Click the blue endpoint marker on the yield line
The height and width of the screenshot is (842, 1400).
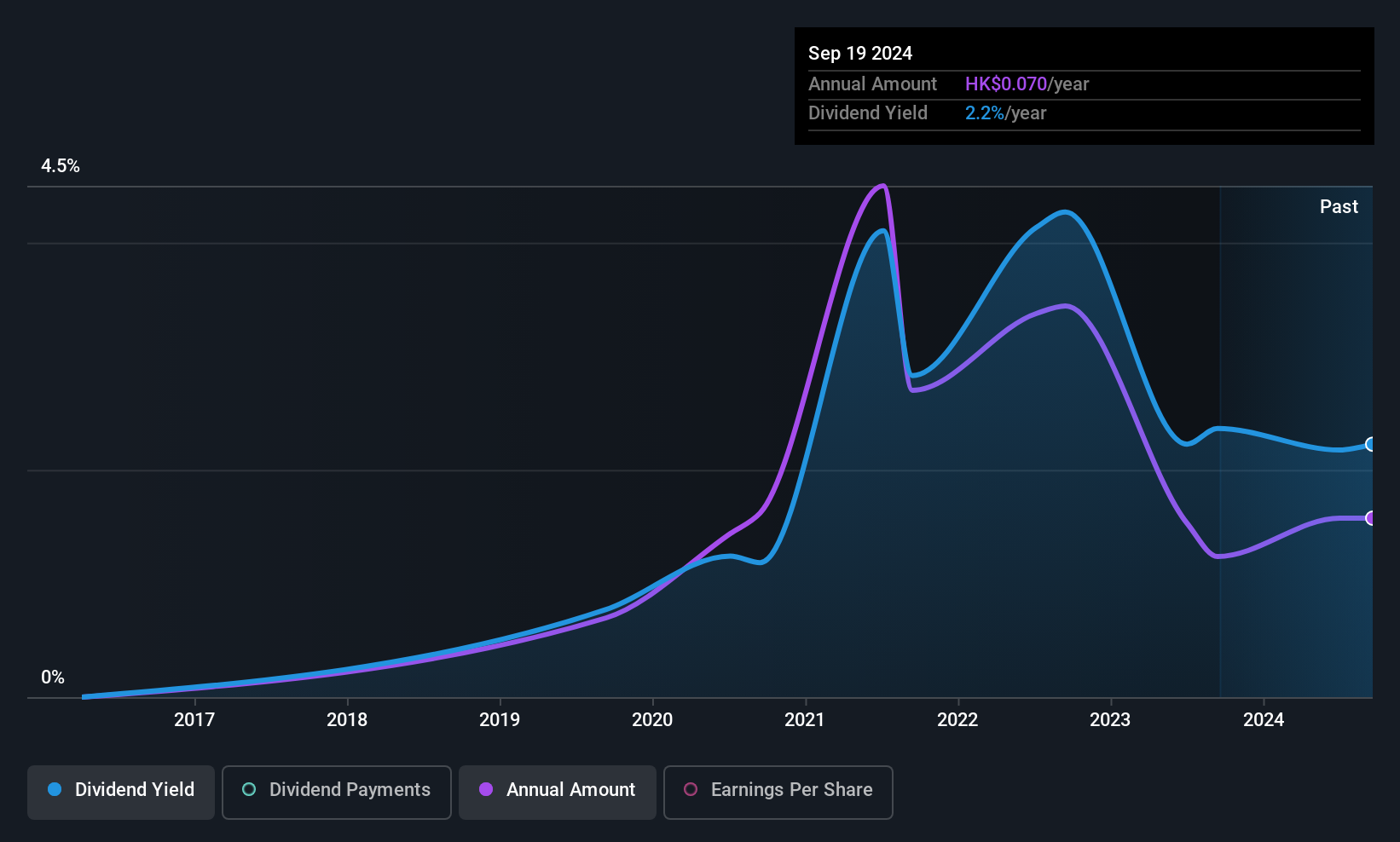pyautogui.click(x=1370, y=444)
